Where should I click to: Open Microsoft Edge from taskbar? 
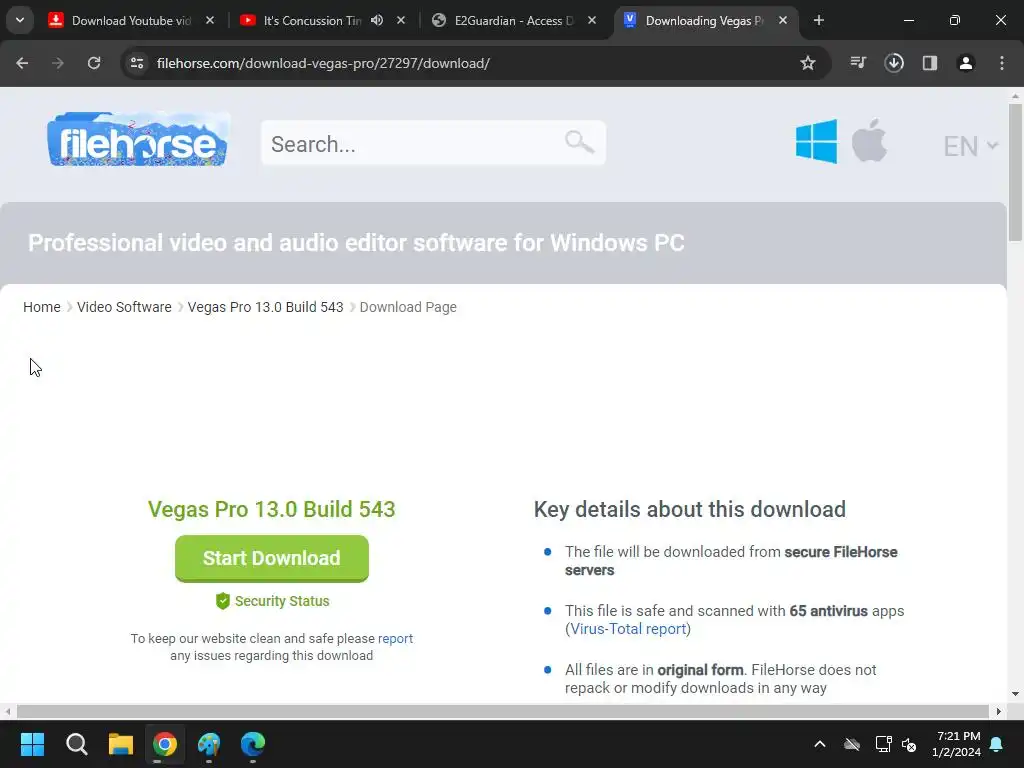click(x=253, y=744)
